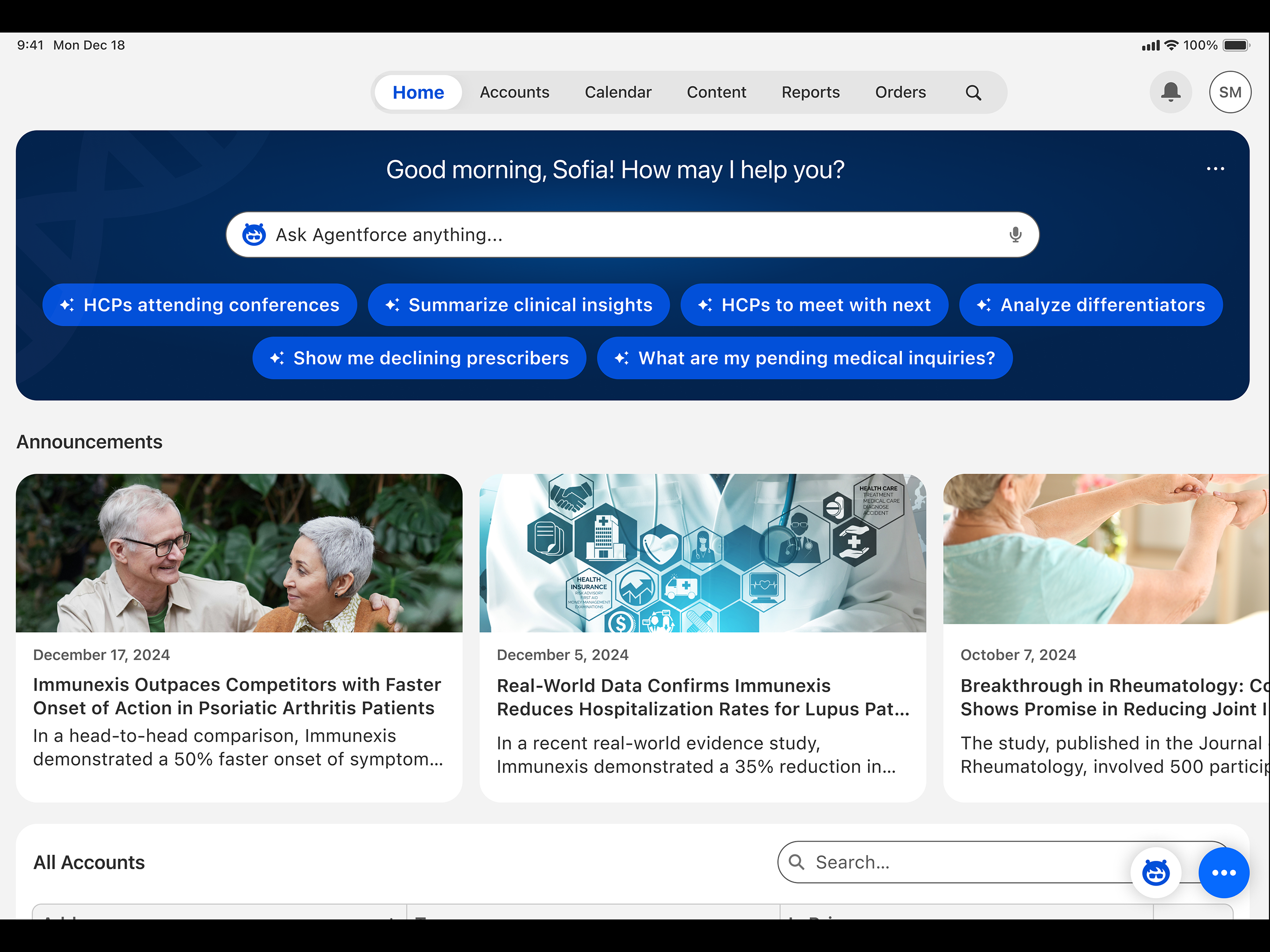Choose the HCPs attending conferences suggestion
This screenshot has width=1270, height=952.
click(x=200, y=305)
